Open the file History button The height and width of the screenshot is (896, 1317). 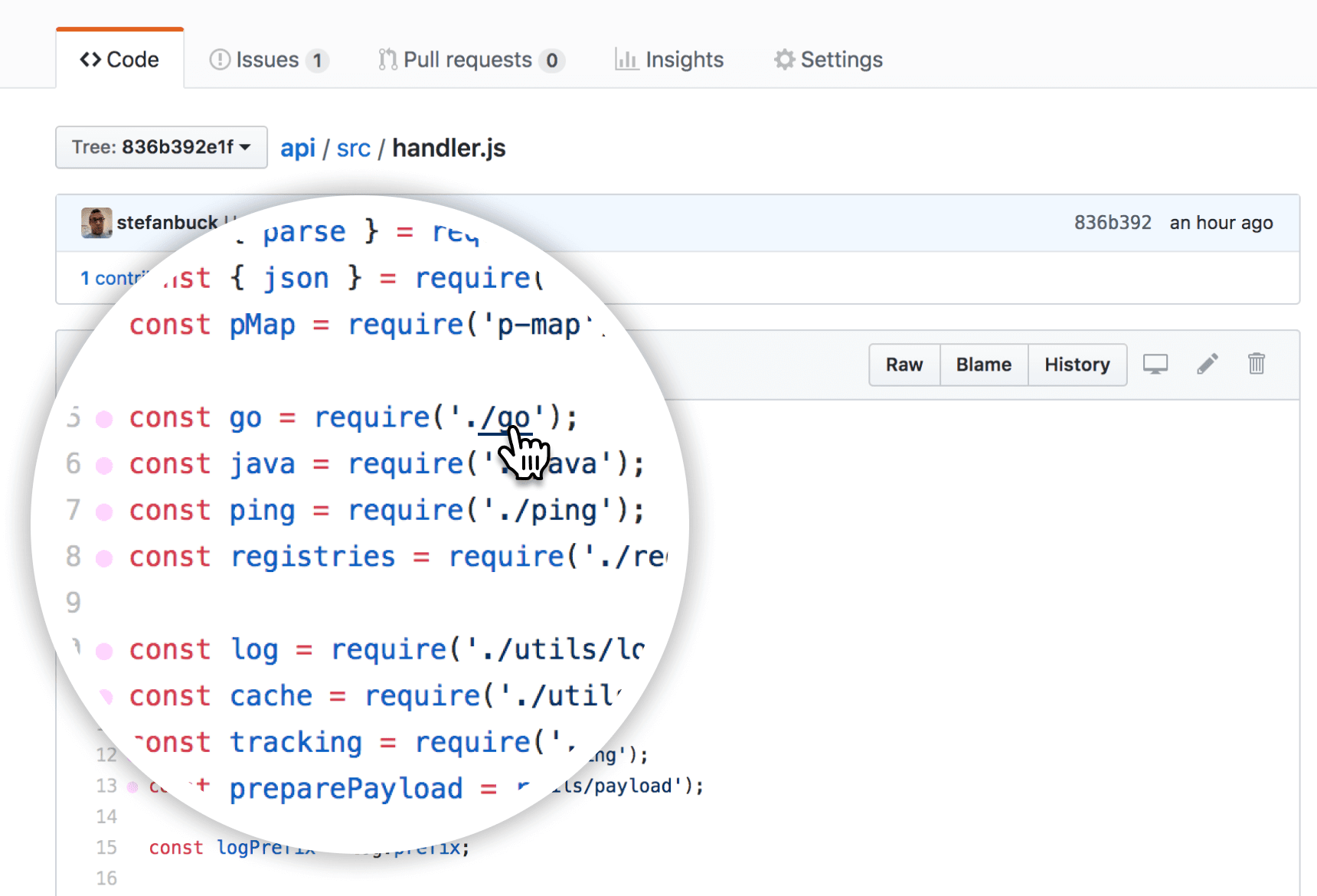(1077, 365)
